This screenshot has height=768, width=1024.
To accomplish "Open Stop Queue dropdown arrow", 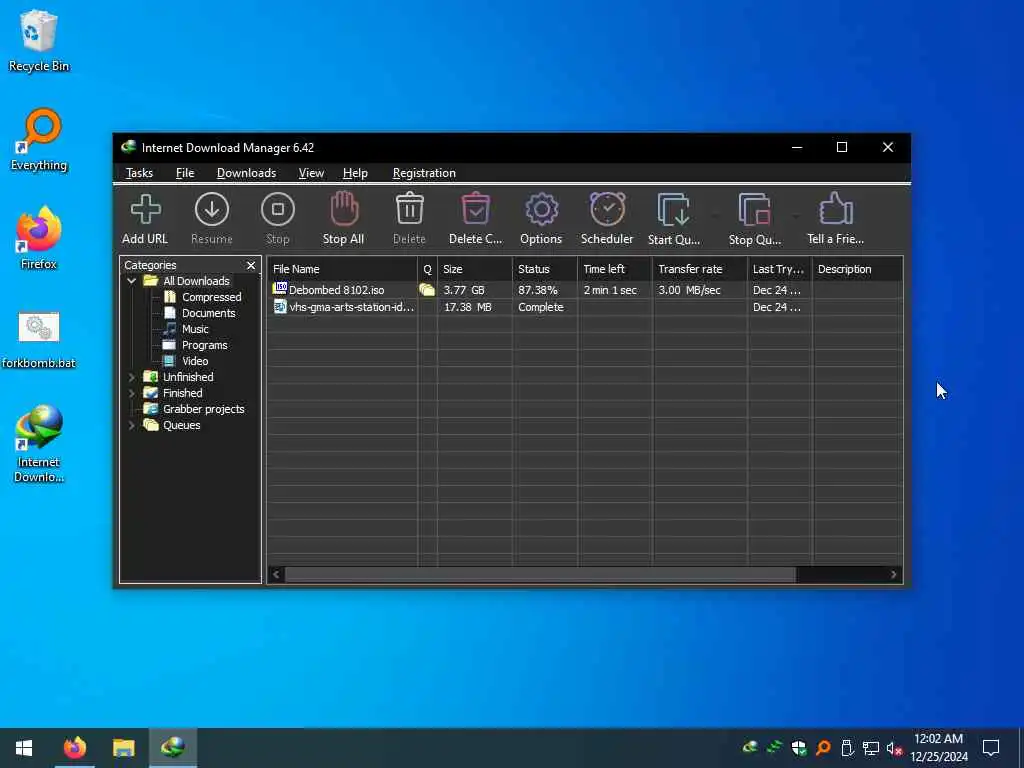I will point(795,216).
